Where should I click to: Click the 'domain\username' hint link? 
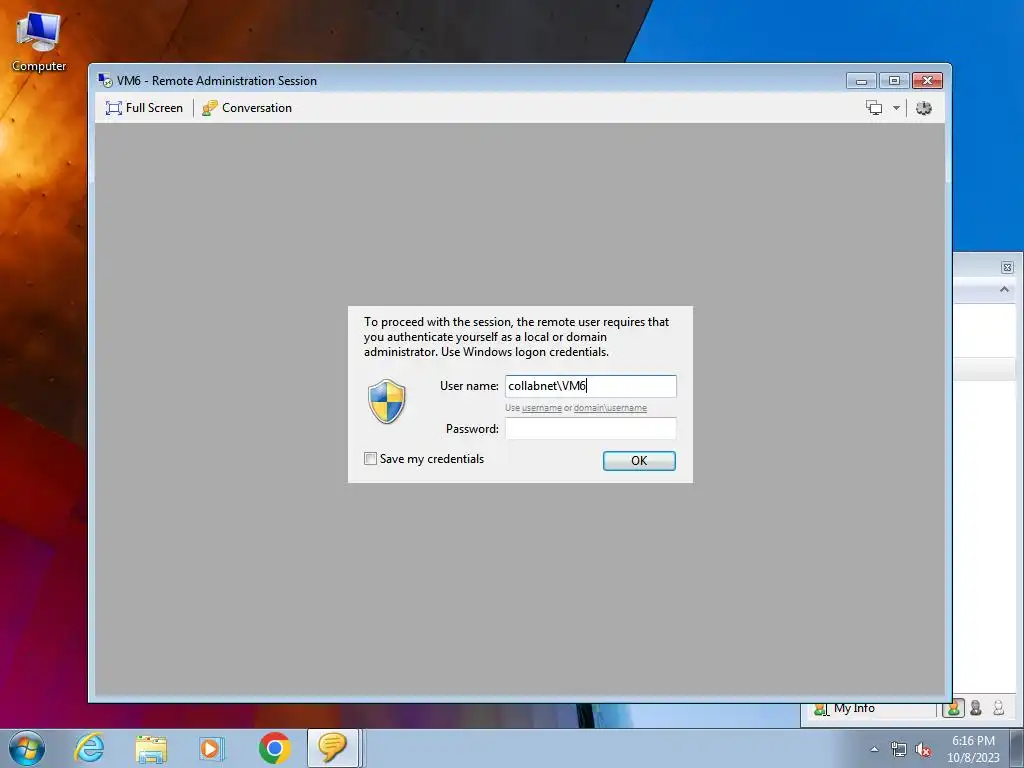[x=610, y=408]
